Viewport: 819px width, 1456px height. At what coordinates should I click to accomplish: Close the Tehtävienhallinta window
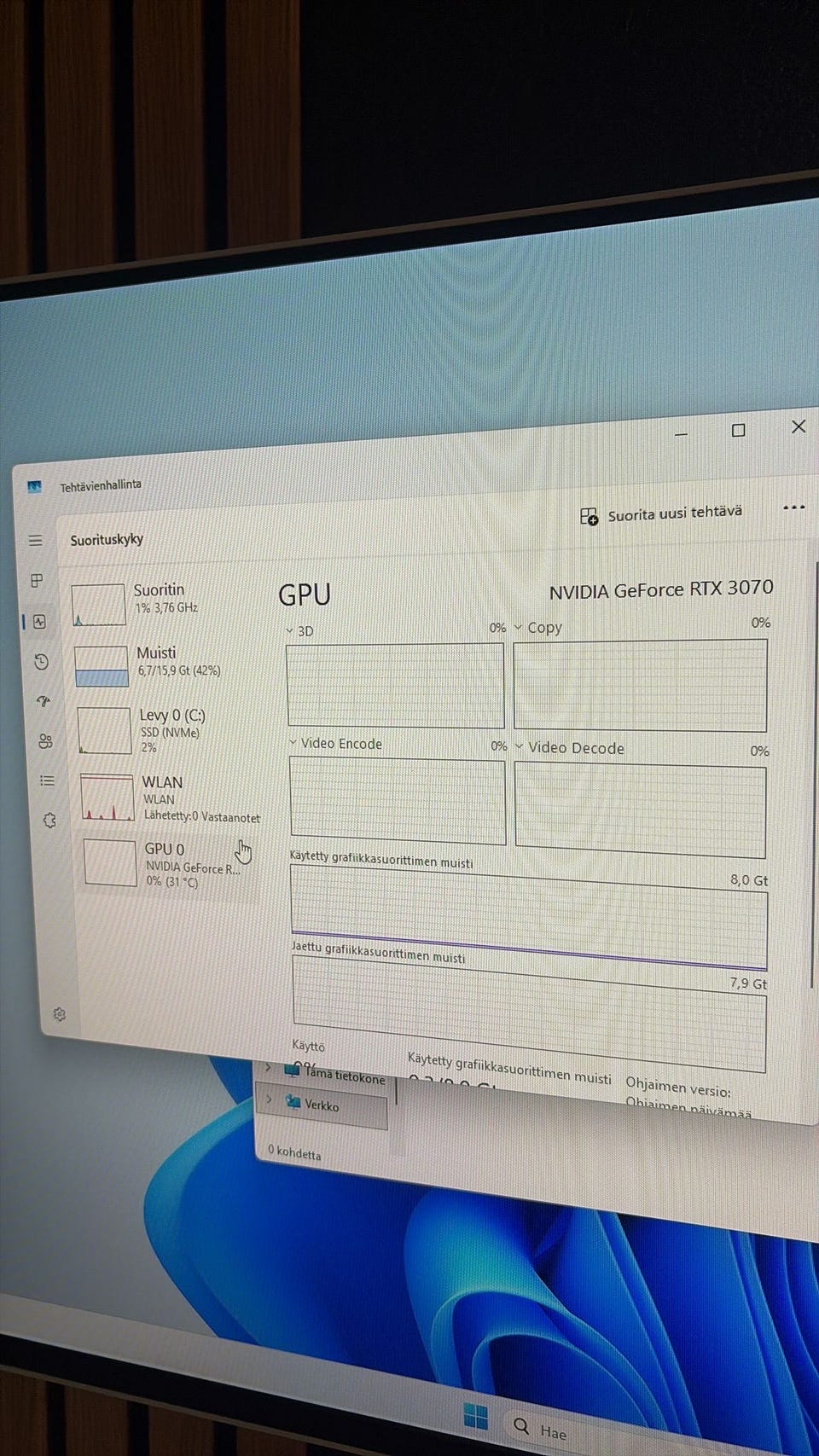coord(799,426)
